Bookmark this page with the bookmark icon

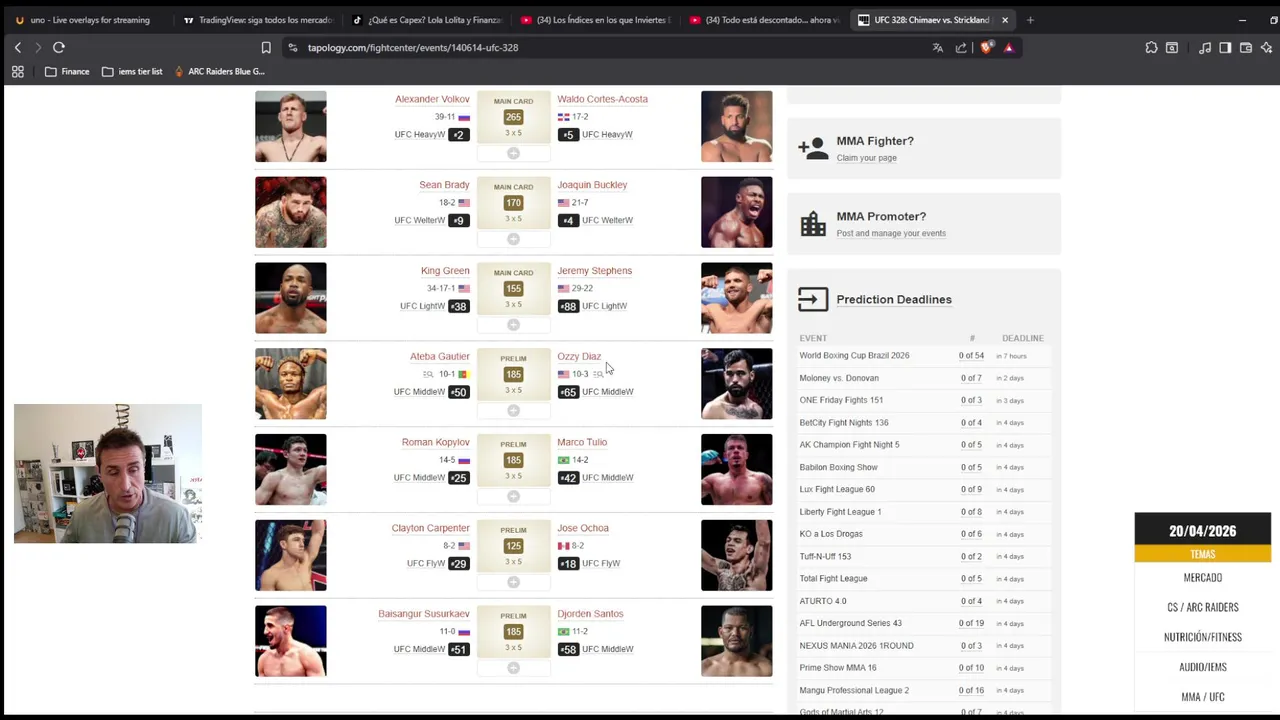pos(266,47)
